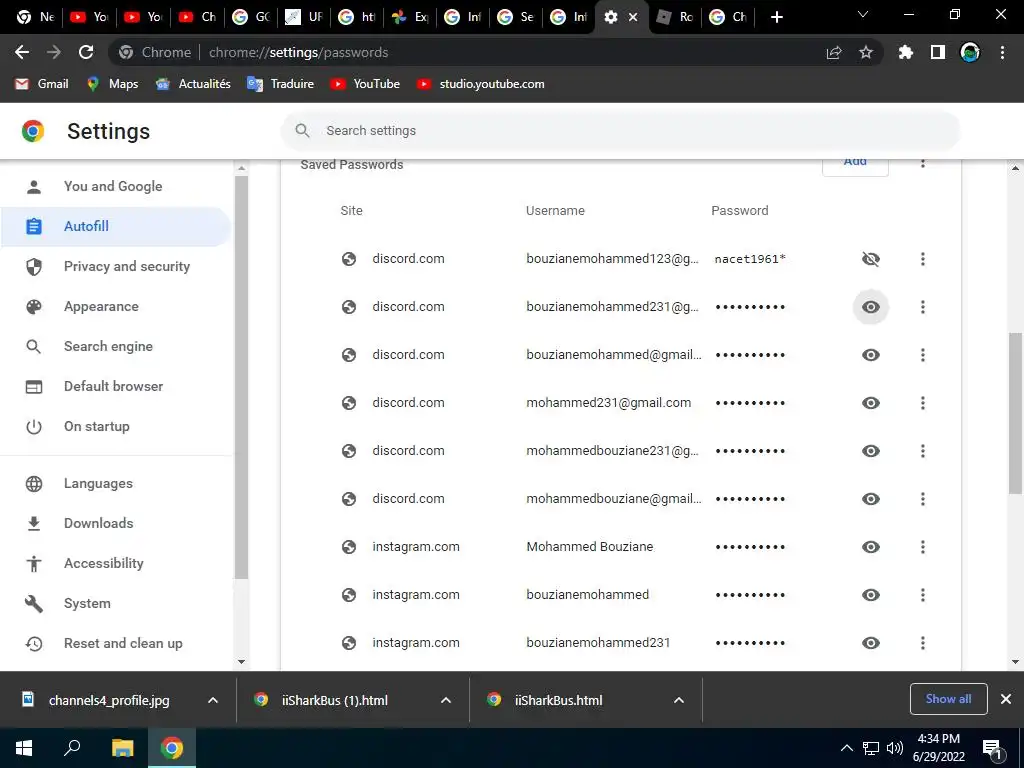The image size is (1024, 768).
Task: Open Chrome profile avatar
Action: pos(970,52)
